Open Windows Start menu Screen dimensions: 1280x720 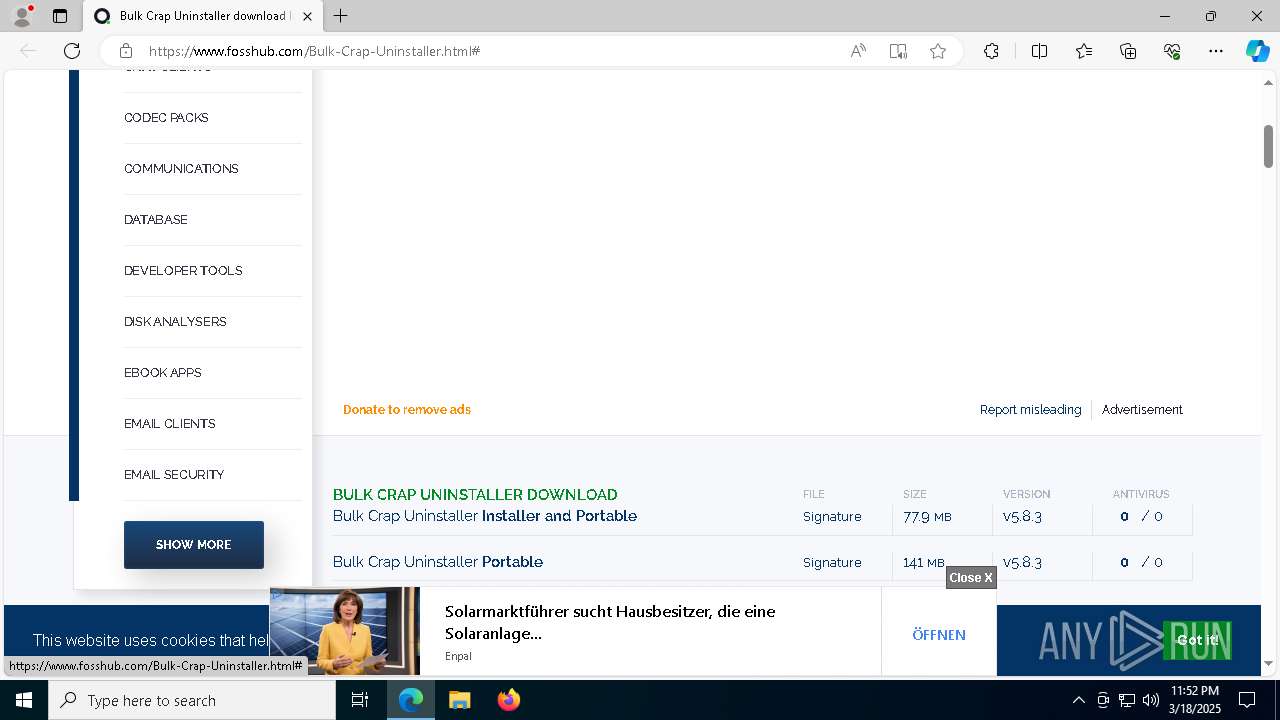point(24,700)
